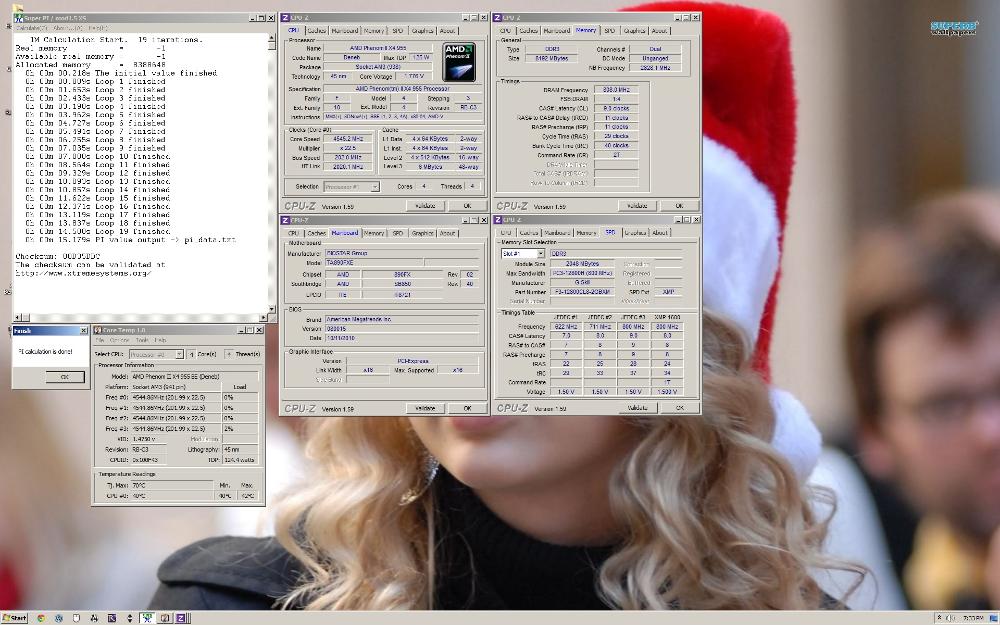The width and height of the screenshot is (1000, 625).
Task: Switch to Graphics tab in top-left CPU-Z window
Action: pos(422,31)
